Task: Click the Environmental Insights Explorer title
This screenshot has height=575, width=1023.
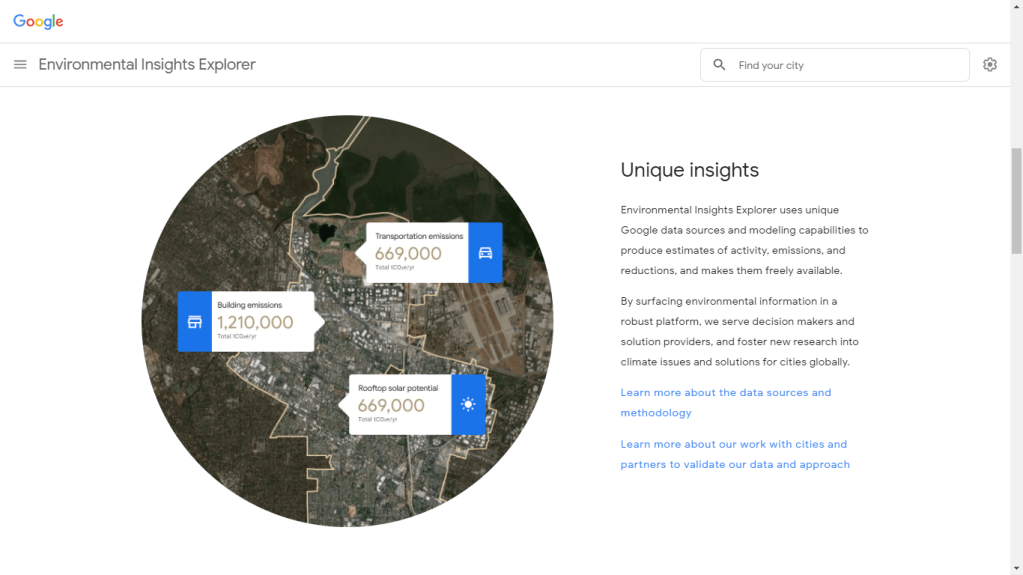Action: (147, 65)
